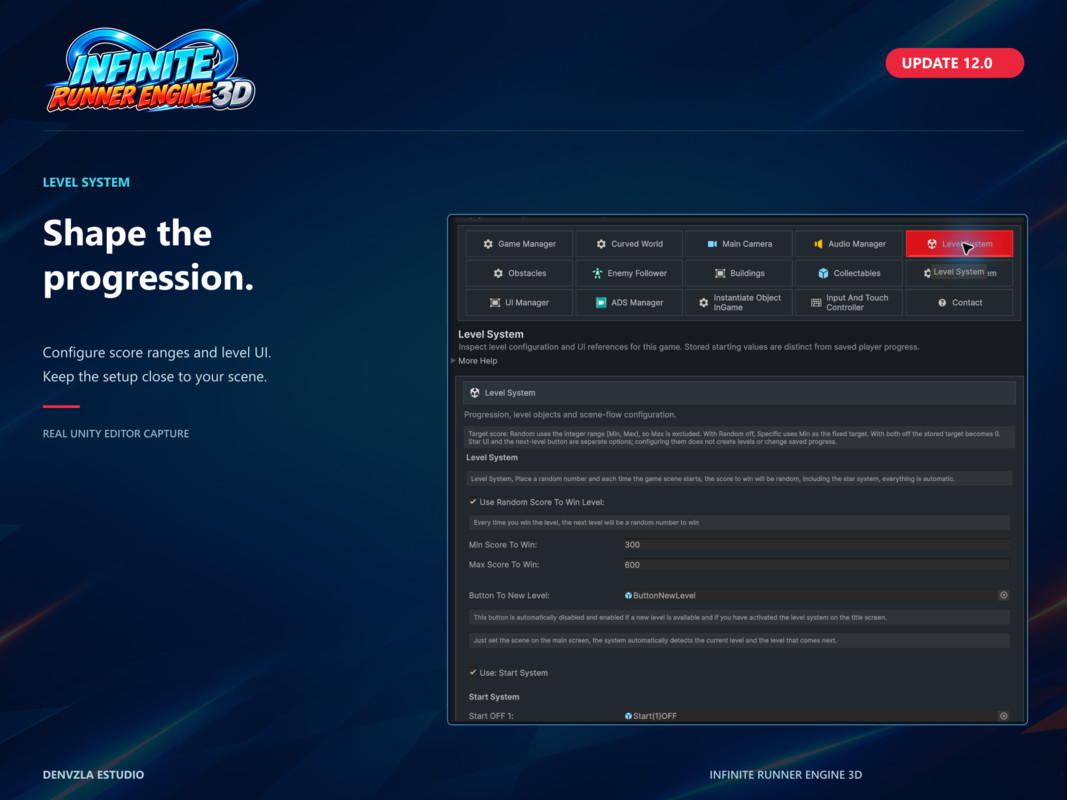Select the Main Camera tab
The image size is (1067, 800).
(739, 244)
